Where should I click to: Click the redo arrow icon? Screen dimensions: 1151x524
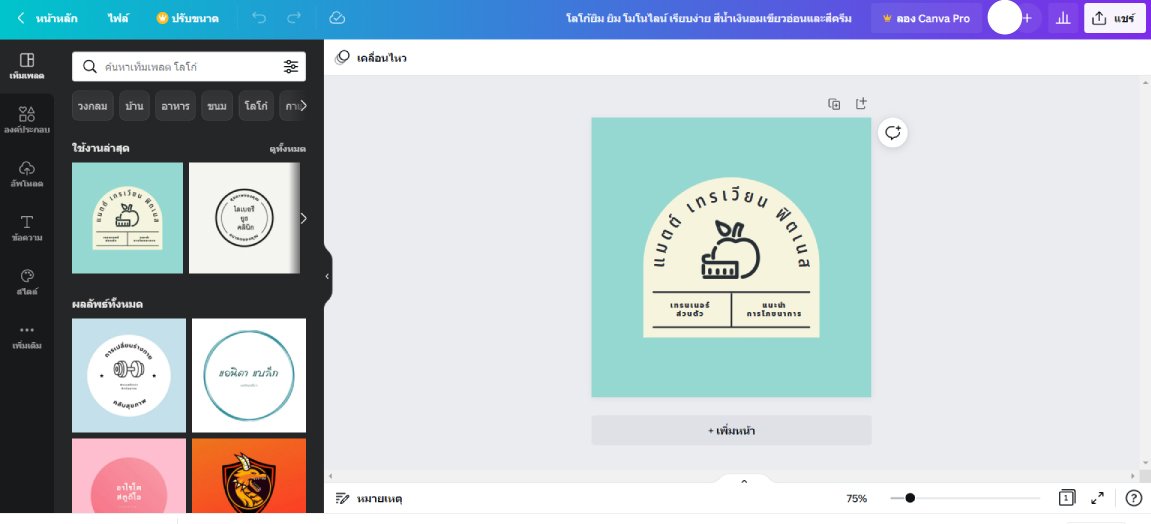[293, 18]
